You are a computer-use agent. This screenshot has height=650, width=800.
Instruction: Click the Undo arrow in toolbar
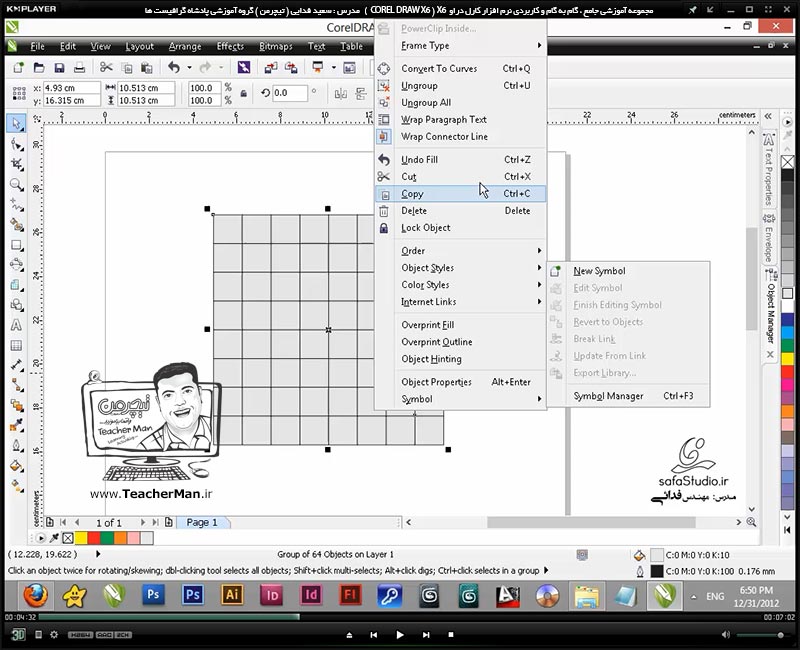174,67
